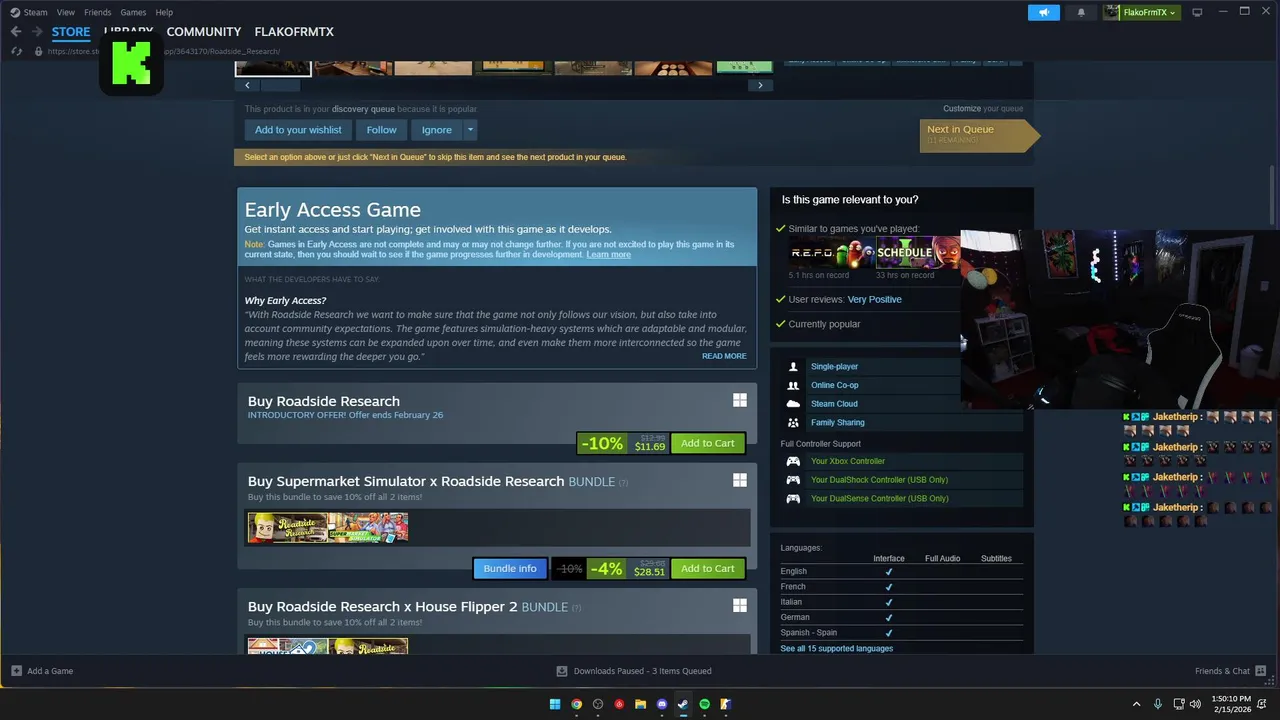The height and width of the screenshot is (720, 1280).
Task: Open the Help menu
Action: click(x=164, y=12)
